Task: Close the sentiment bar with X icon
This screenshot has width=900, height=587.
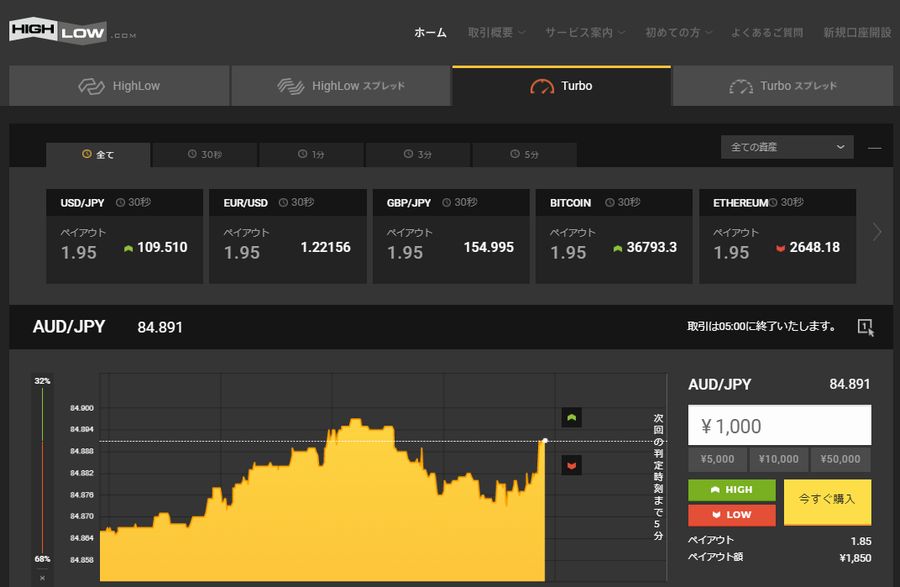Action: tap(42, 578)
